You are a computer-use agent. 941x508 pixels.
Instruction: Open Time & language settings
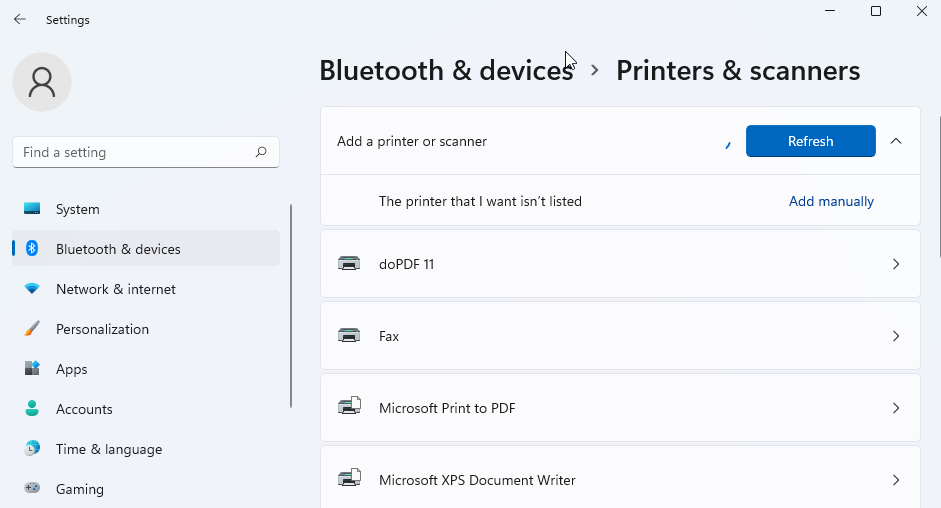point(146,449)
